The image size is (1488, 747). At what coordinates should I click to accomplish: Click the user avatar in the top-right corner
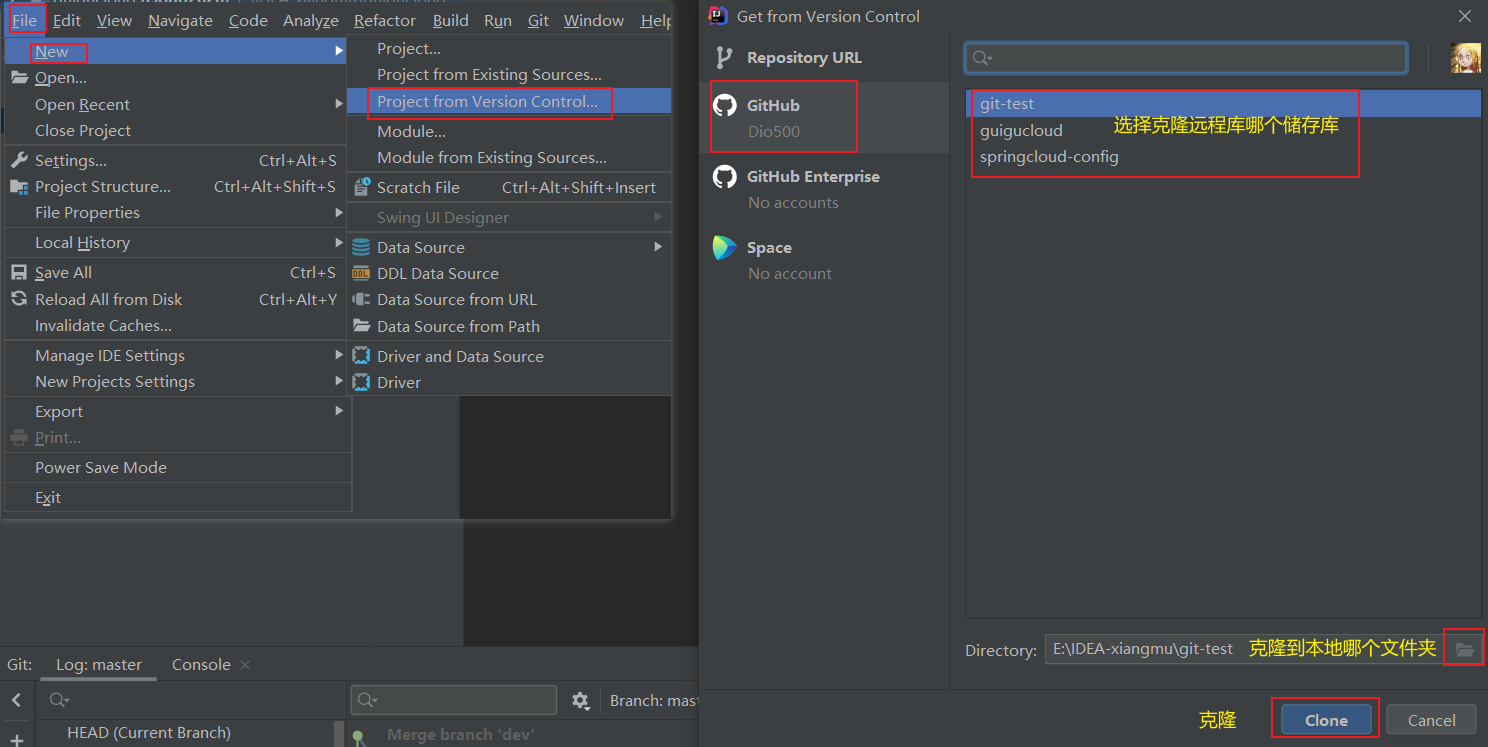point(1464,57)
